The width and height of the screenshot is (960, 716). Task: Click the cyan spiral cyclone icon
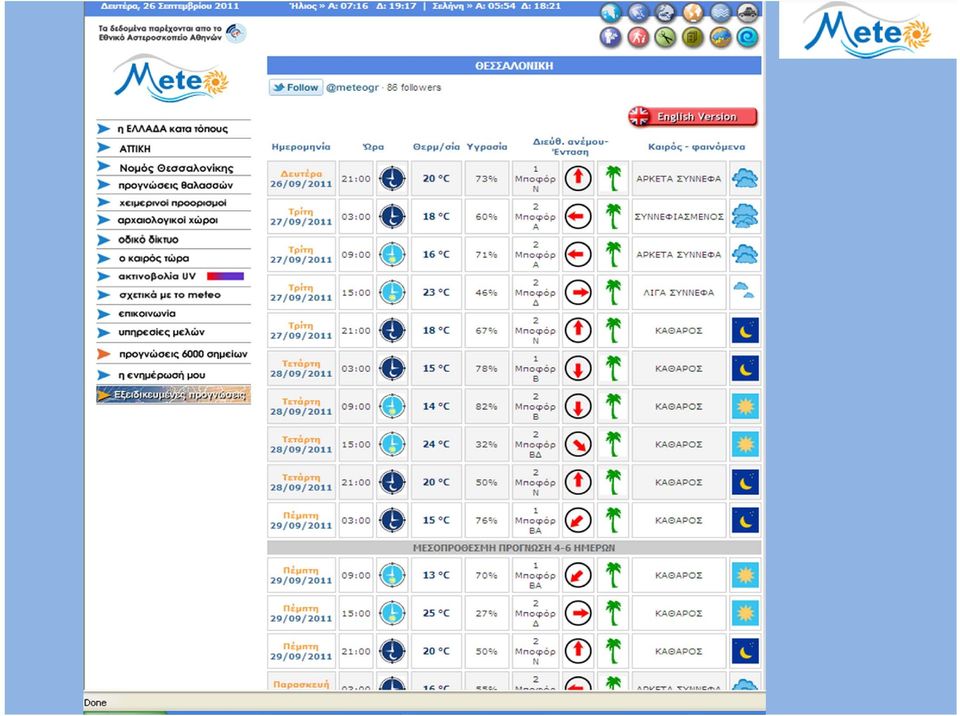click(747, 38)
